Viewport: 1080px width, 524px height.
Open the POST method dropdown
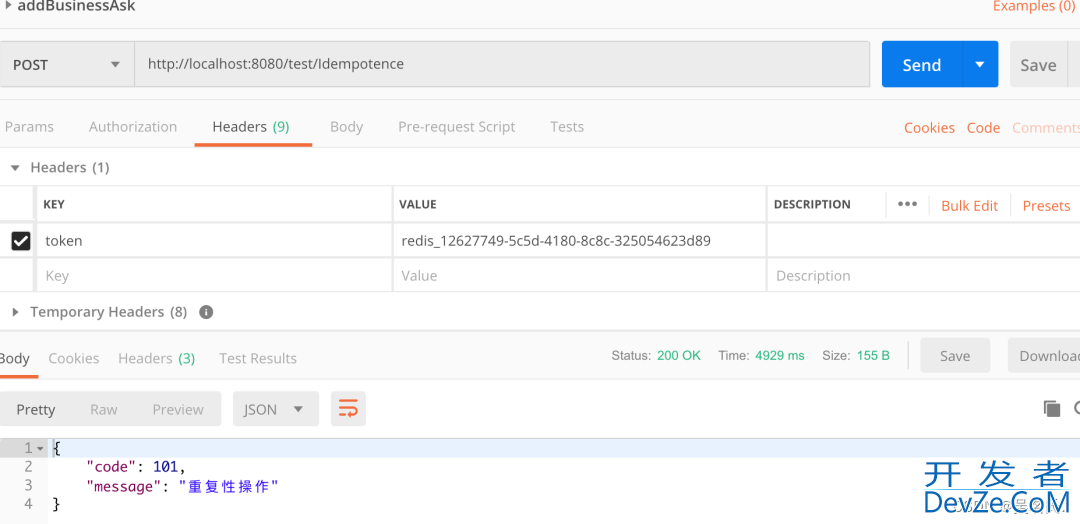pos(67,65)
